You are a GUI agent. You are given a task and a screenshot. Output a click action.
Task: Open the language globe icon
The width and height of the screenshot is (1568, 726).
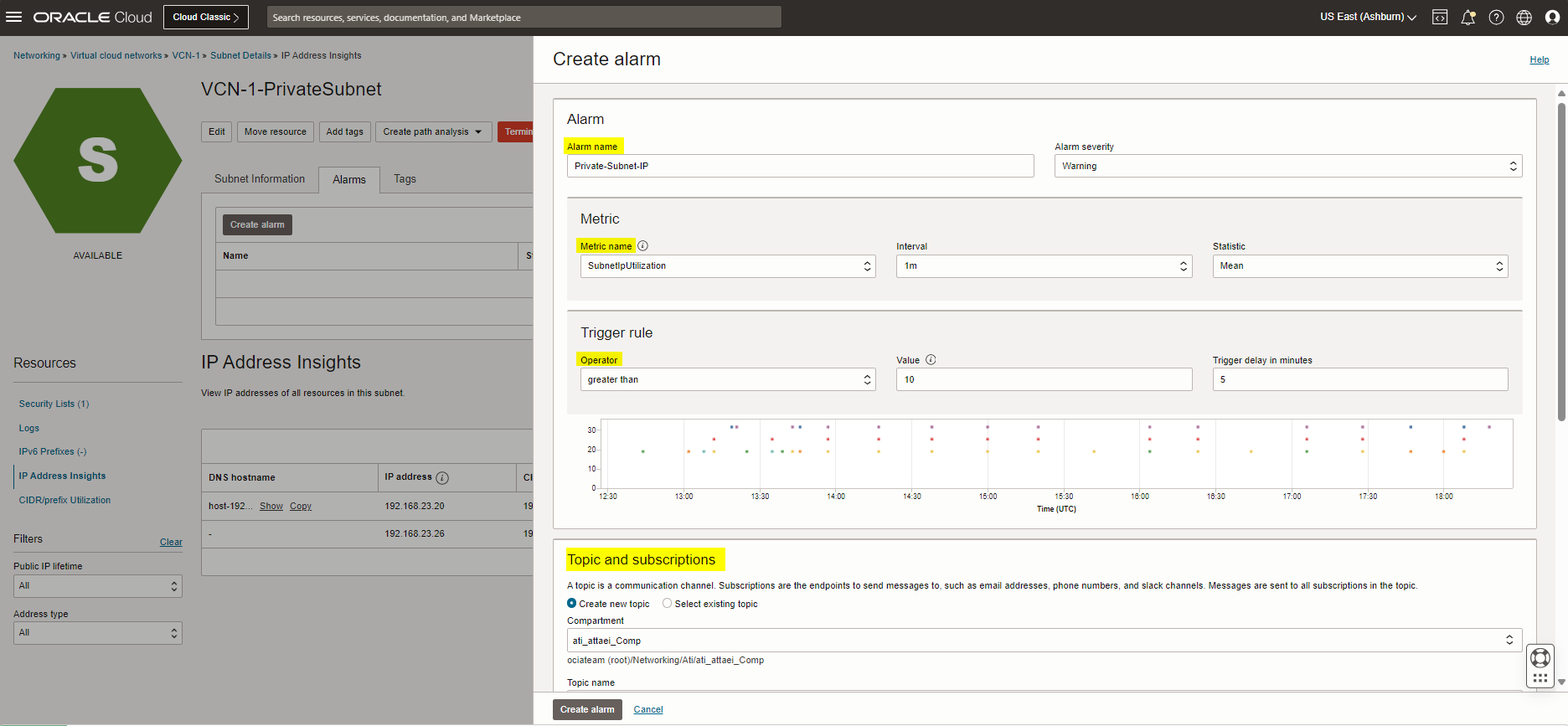pyautogui.click(x=1524, y=18)
